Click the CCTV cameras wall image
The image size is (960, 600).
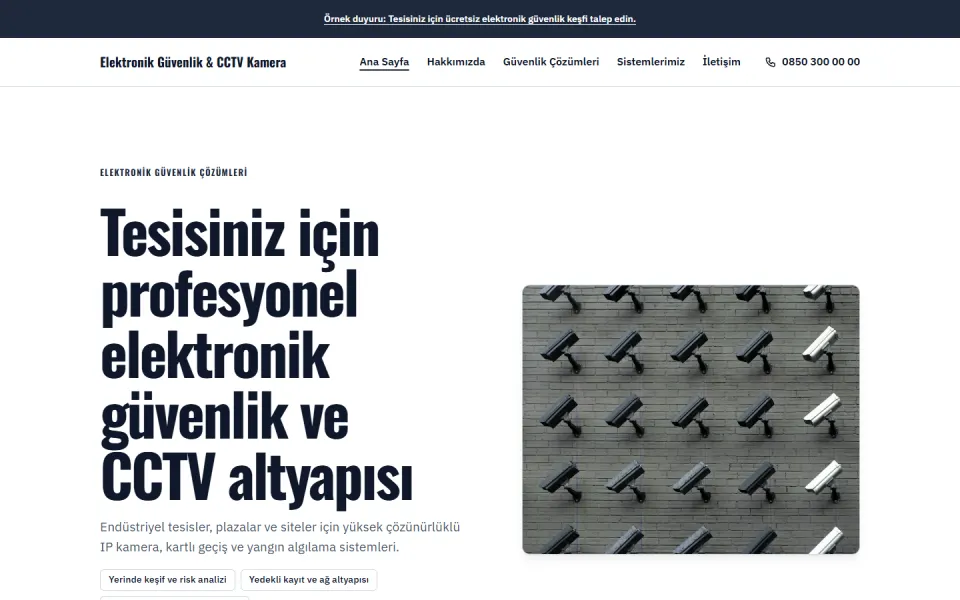pos(691,419)
